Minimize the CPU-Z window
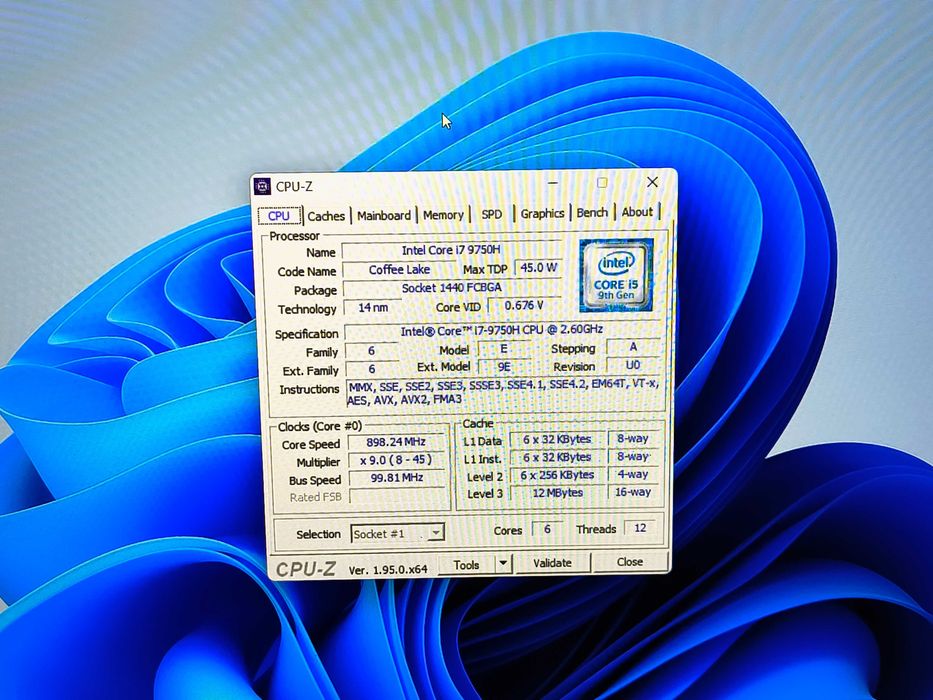 click(554, 183)
